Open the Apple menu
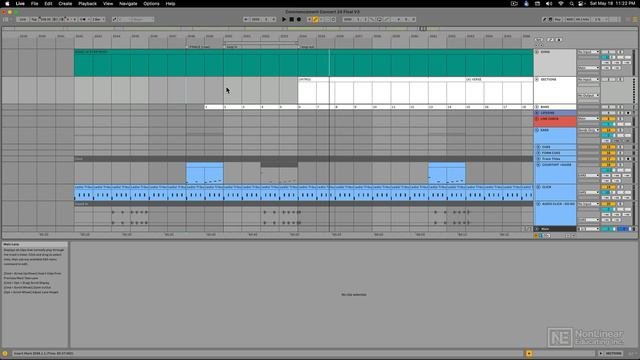Viewport: 640px width, 360px height. (7, 4)
